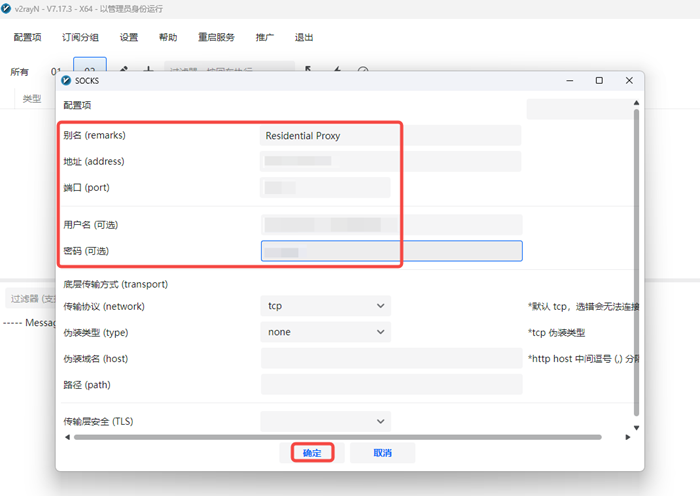This screenshot has height=496, width=700.
Task: Click the *tcp 伪装类型 hint text
Action: click(556, 333)
